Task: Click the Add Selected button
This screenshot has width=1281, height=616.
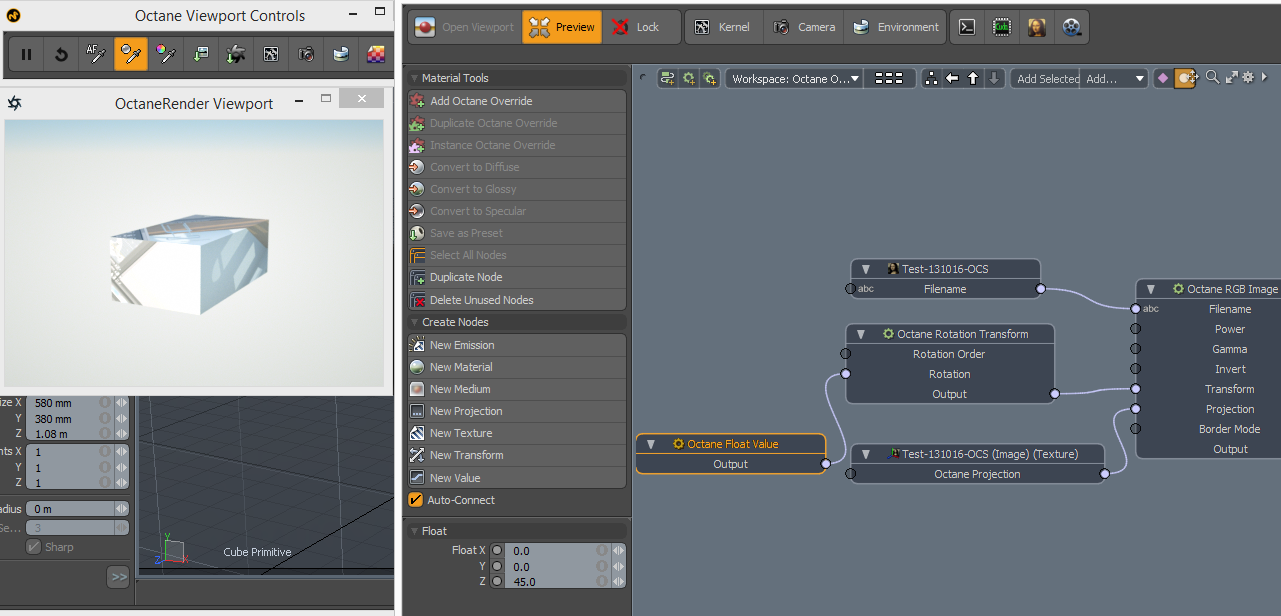Action: pos(1045,78)
